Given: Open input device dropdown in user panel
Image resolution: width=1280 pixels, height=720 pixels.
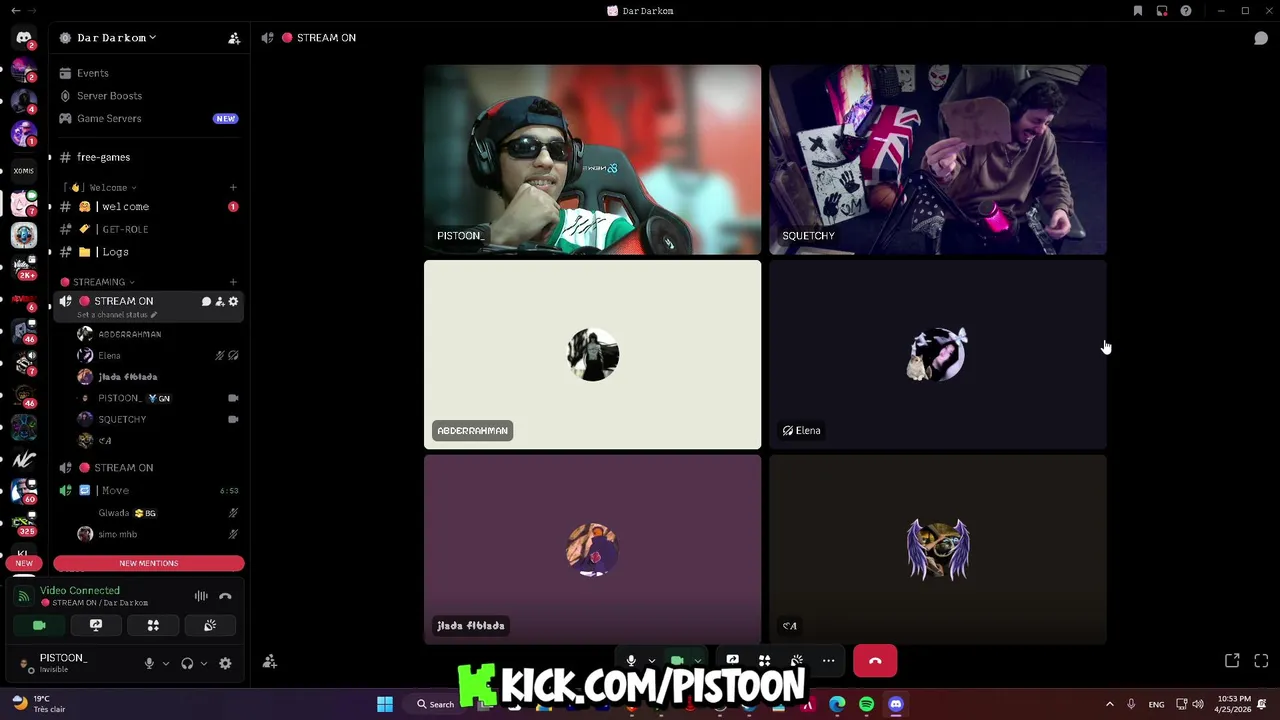Looking at the screenshot, I should pyautogui.click(x=166, y=663).
